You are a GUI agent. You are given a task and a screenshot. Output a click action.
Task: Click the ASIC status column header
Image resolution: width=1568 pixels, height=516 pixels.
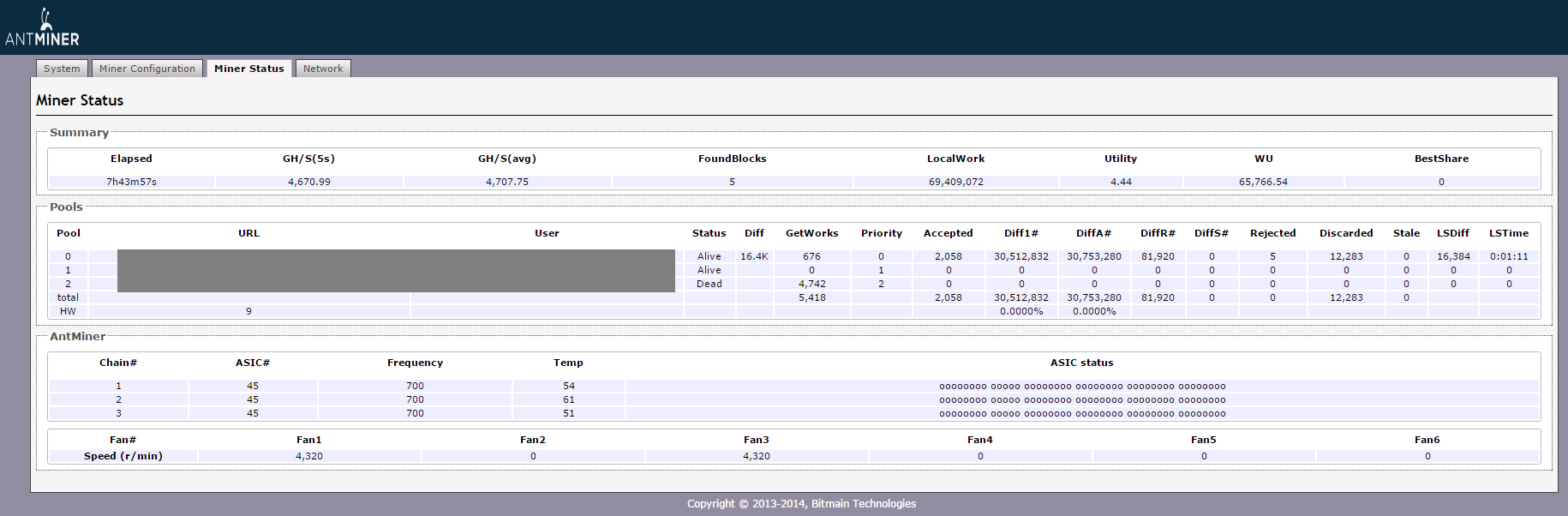coord(1081,363)
